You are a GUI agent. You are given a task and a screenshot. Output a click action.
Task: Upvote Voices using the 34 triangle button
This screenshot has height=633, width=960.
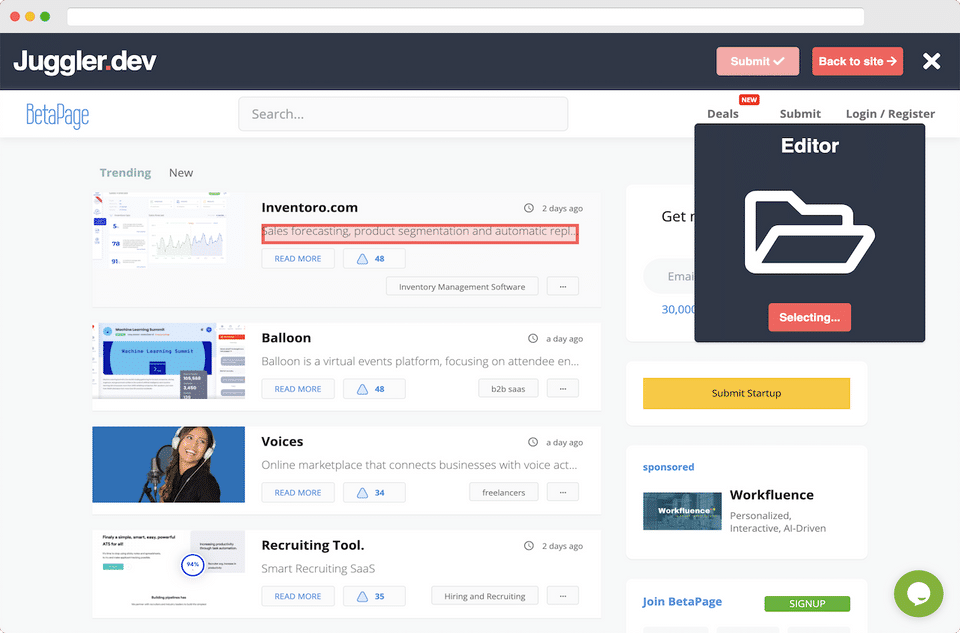point(373,492)
